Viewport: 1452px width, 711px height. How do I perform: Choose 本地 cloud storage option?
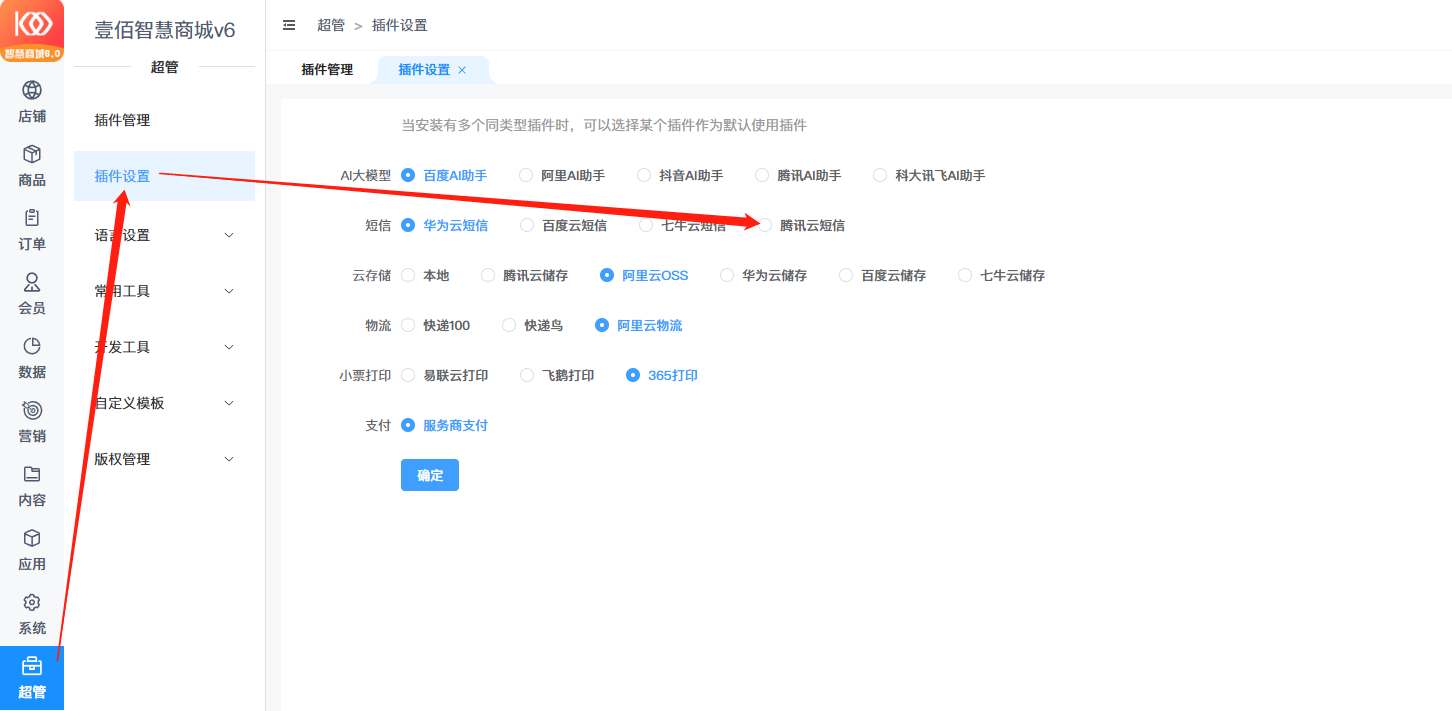[408, 275]
